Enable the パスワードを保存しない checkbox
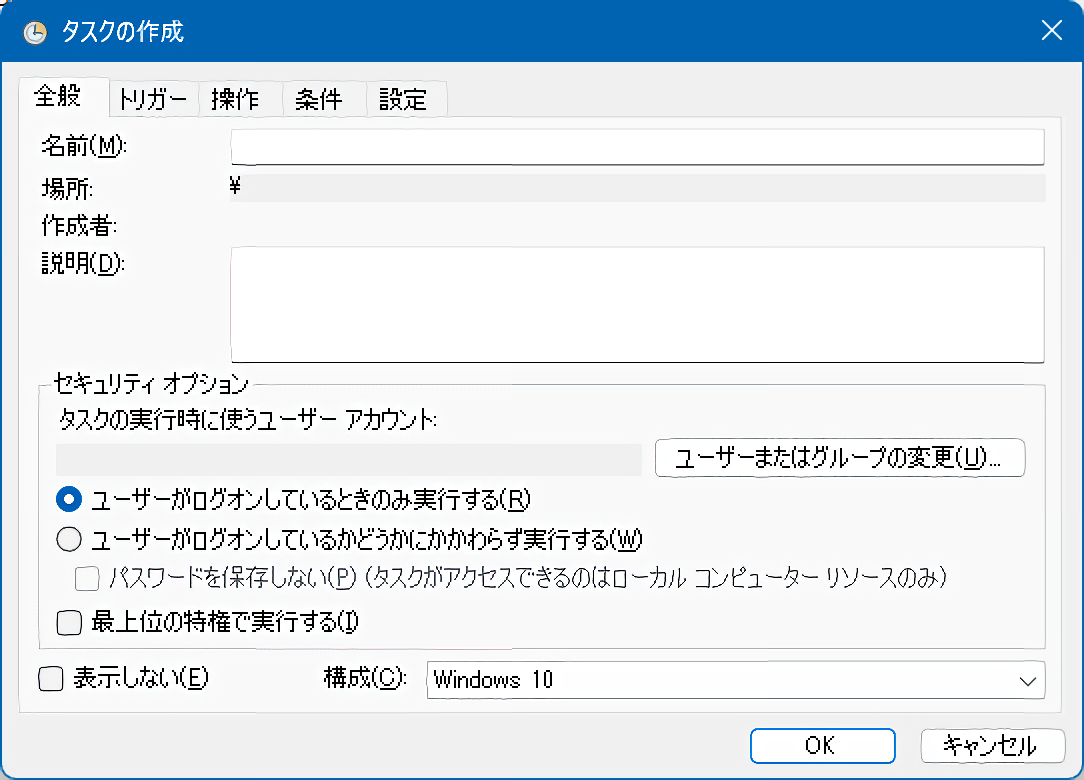The width and height of the screenshot is (1084, 780). click(87, 579)
